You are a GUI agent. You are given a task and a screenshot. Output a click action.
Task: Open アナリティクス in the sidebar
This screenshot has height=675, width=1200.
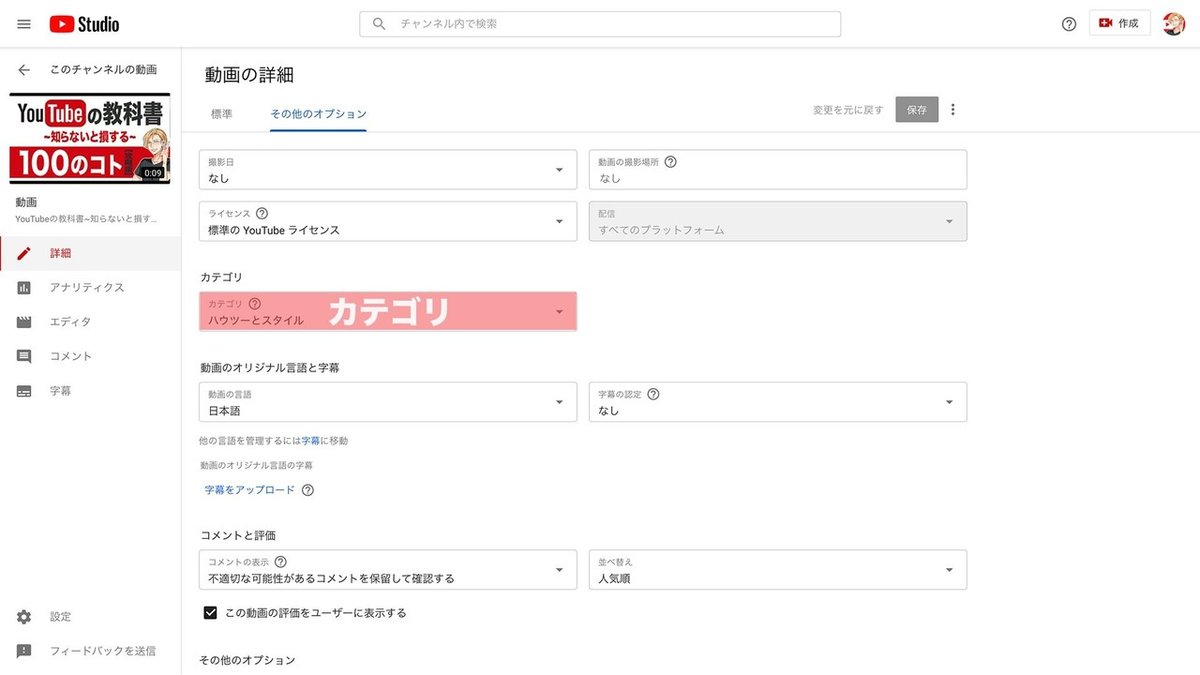click(90, 288)
